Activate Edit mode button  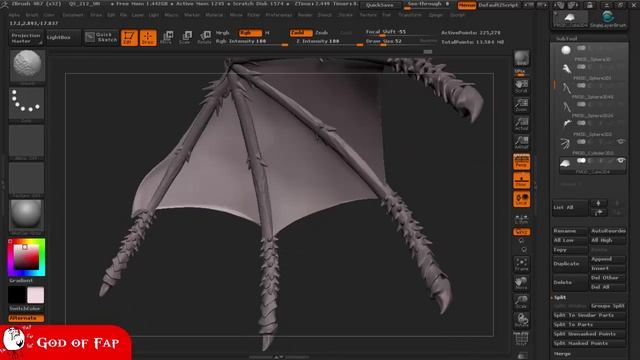129,38
